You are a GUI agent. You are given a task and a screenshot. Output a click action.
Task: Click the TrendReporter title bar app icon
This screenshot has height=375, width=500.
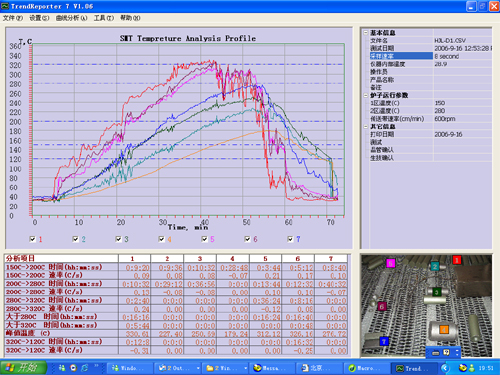click(x=5, y=6)
